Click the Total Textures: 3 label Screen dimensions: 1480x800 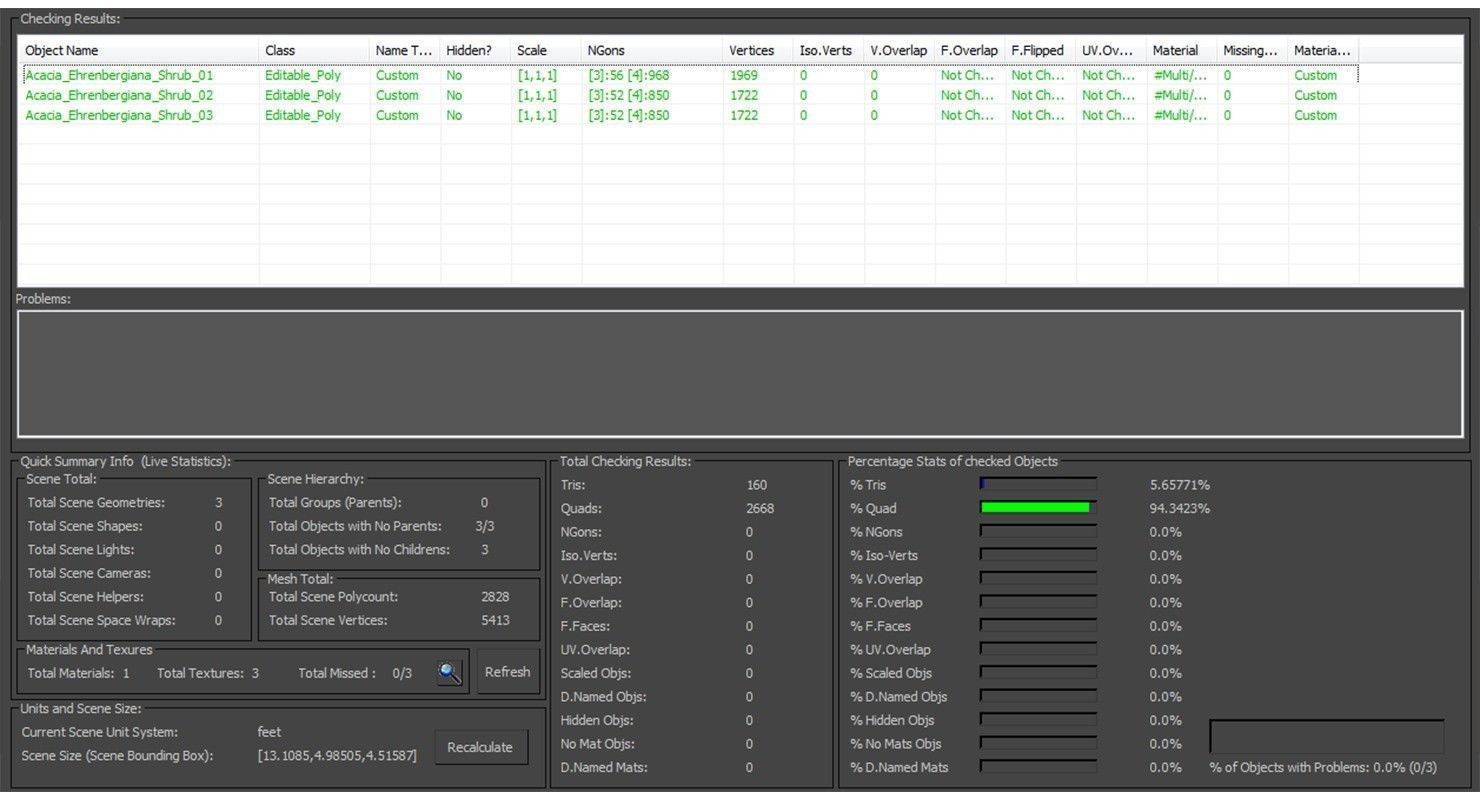(x=208, y=673)
